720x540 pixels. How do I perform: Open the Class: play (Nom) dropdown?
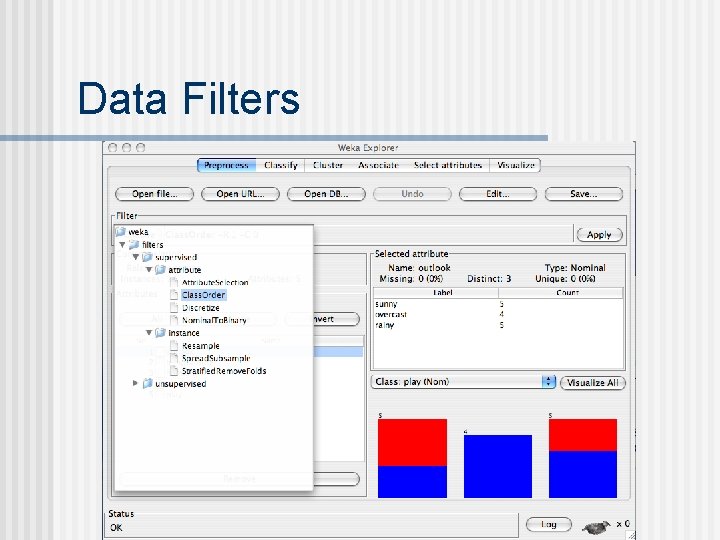point(463,382)
